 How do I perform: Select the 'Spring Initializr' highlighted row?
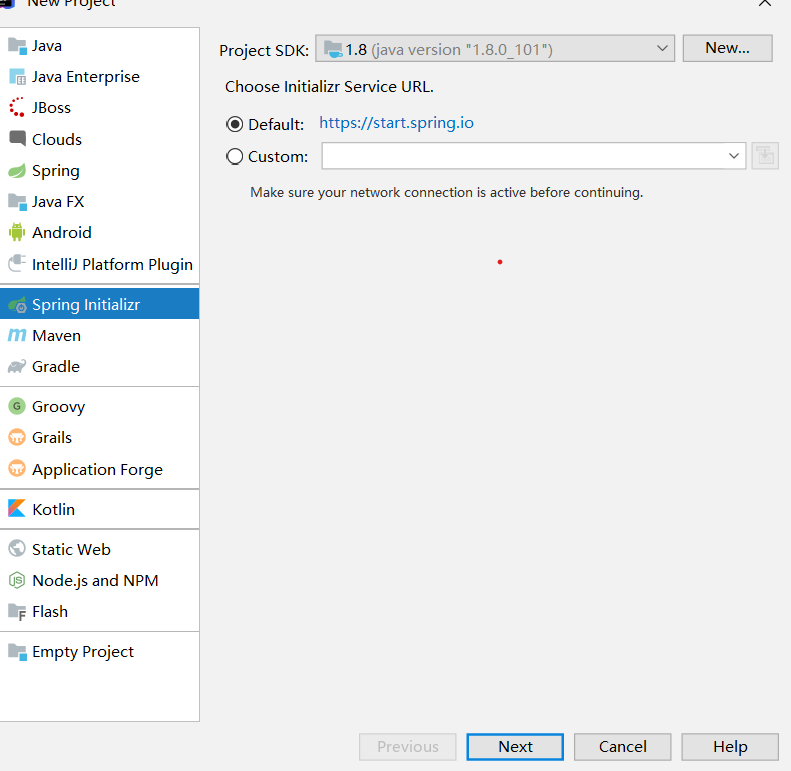[99, 304]
